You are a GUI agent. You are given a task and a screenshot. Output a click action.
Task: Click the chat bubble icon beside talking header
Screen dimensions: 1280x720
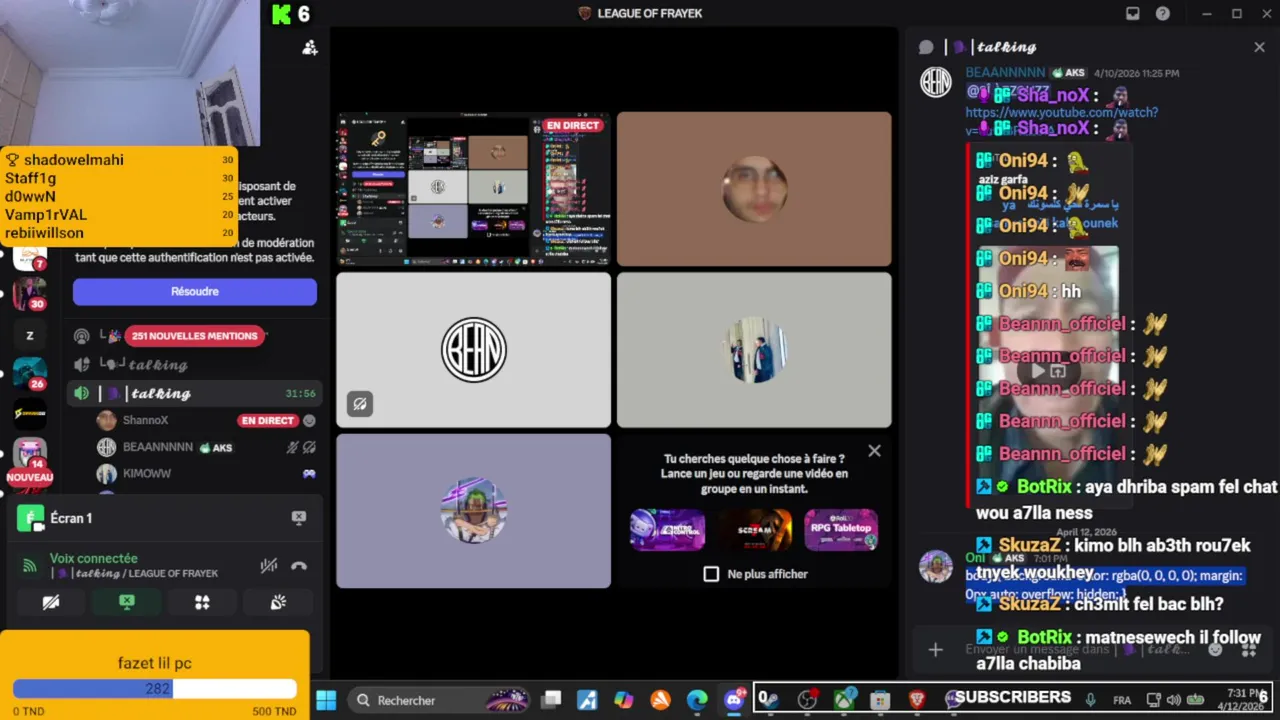coord(926,47)
